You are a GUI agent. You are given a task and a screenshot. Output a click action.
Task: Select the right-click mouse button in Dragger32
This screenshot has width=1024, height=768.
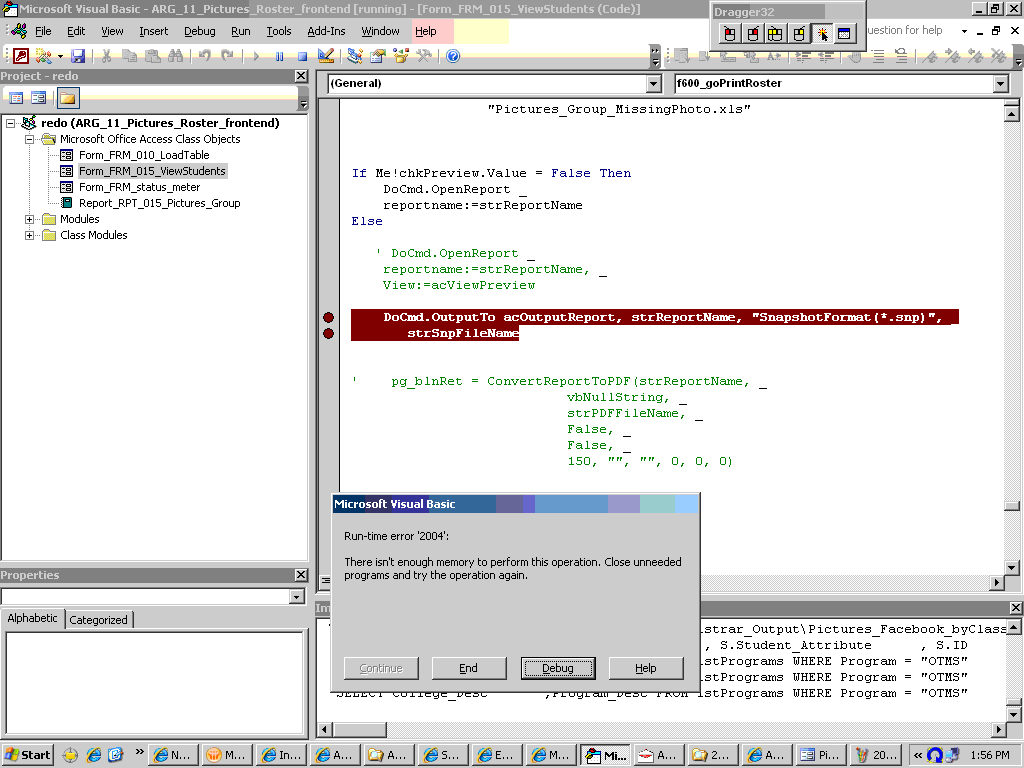click(x=752, y=33)
